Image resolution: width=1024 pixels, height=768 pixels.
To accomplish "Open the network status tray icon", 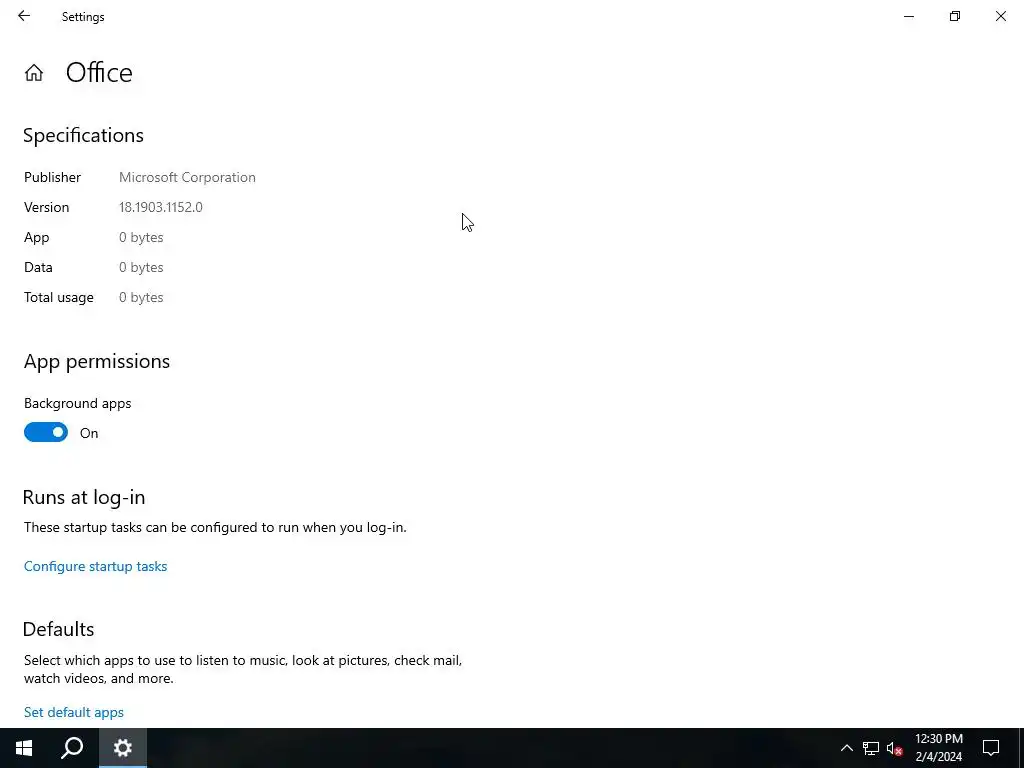I will pos(871,748).
